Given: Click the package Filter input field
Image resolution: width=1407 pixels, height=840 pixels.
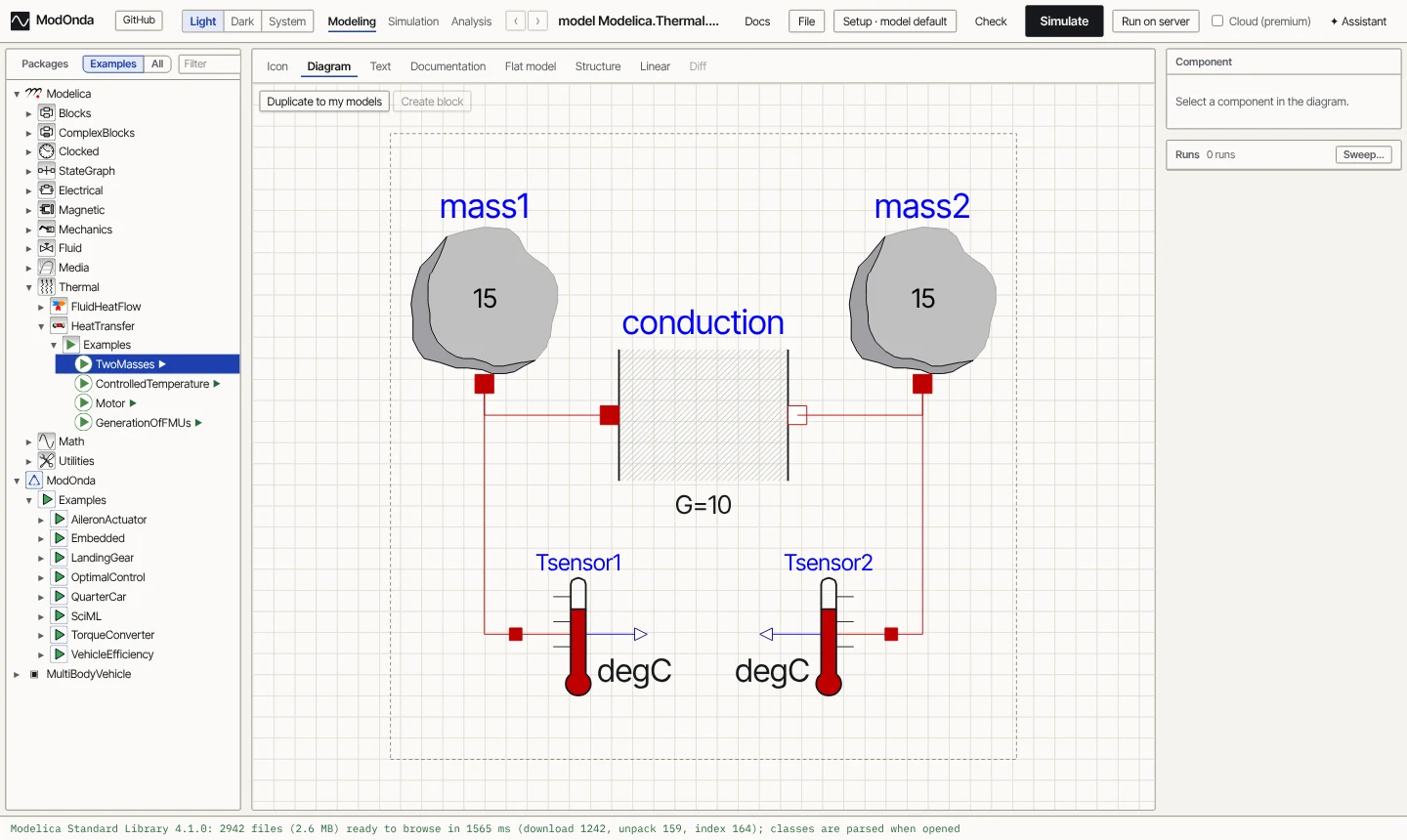Looking at the screenshot, I should click(209, 64).
